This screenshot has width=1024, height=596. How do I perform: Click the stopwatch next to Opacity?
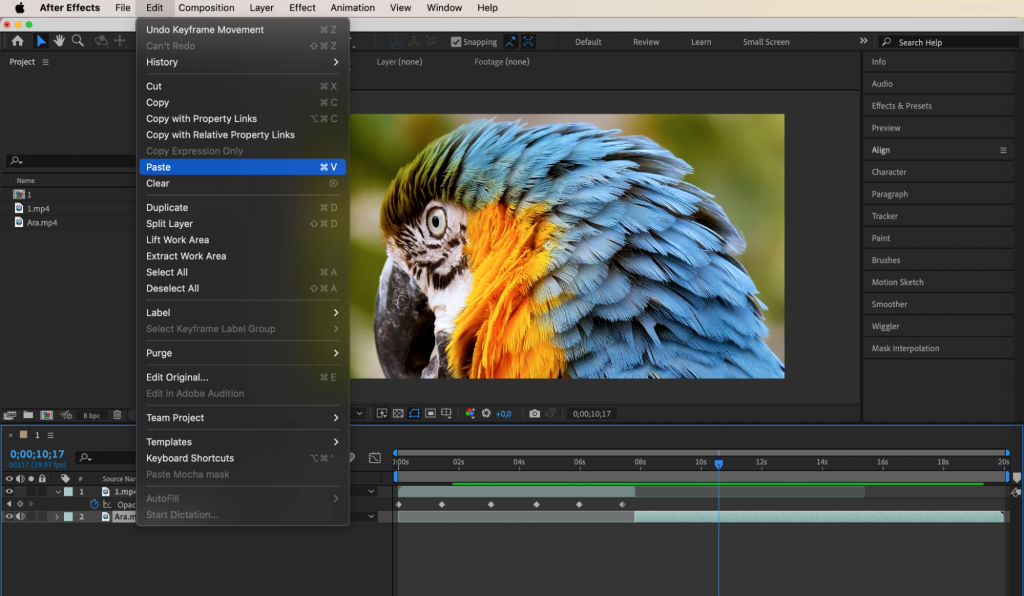pos(92,504)
